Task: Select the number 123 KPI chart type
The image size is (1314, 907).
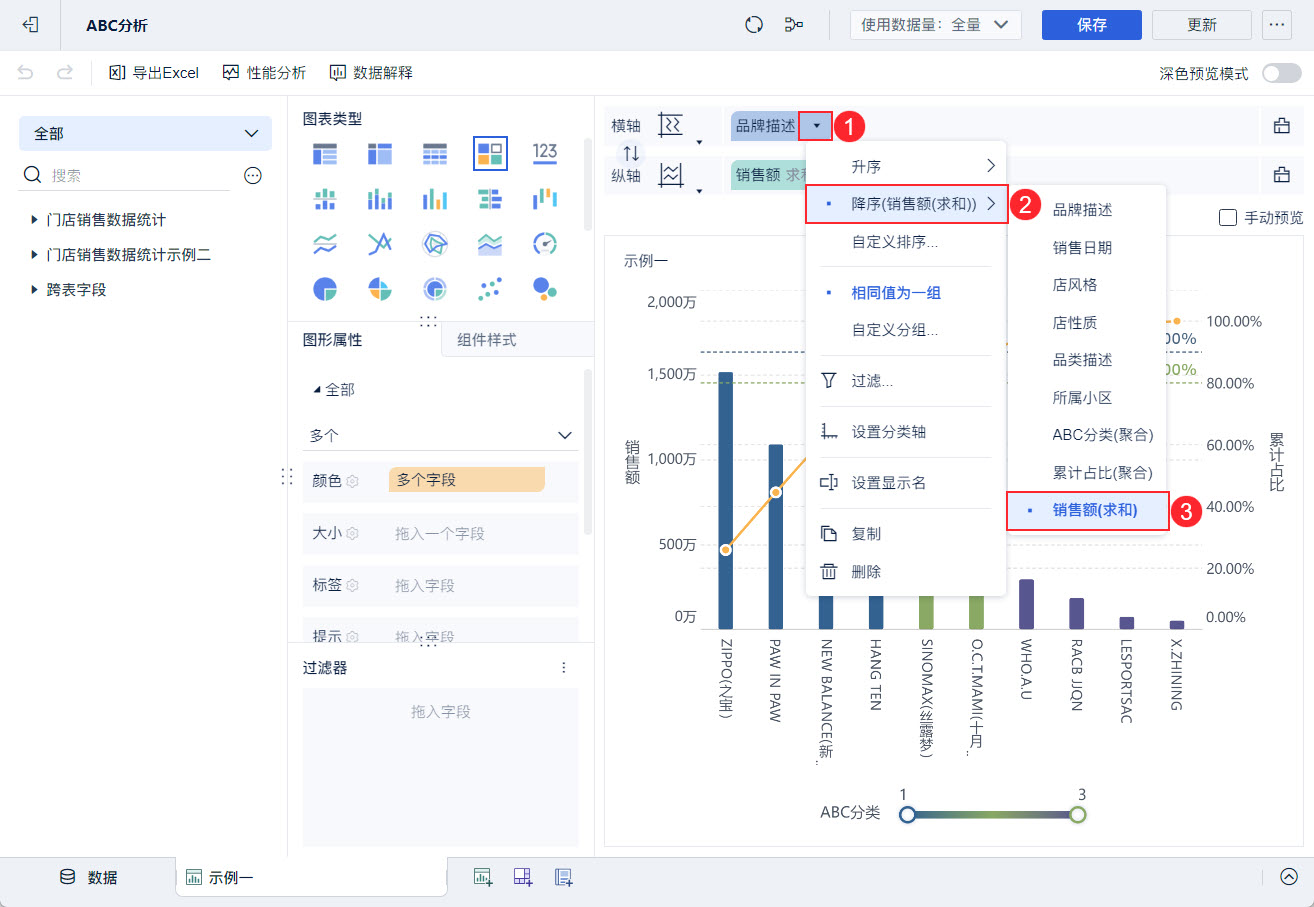Action: (545, 152)
